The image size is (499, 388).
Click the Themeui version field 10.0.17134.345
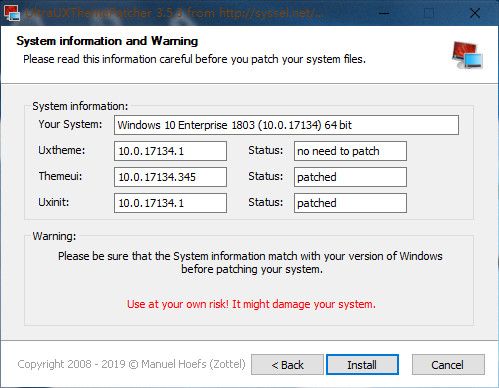[x=170, y=177]
